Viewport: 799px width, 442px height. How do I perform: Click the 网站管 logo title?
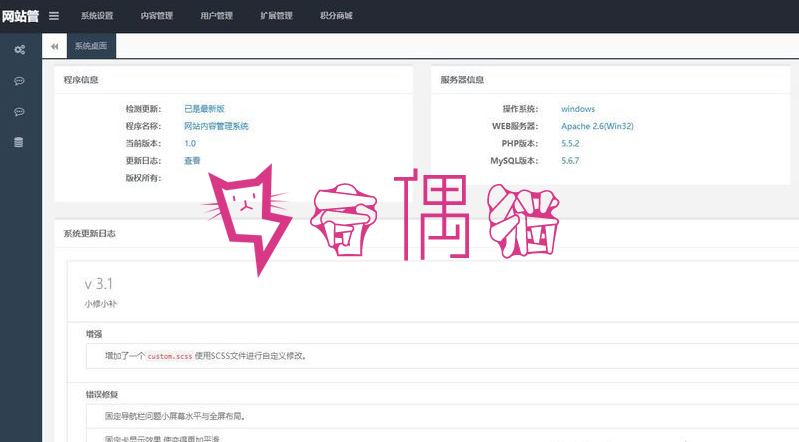(x=20, y=16)
